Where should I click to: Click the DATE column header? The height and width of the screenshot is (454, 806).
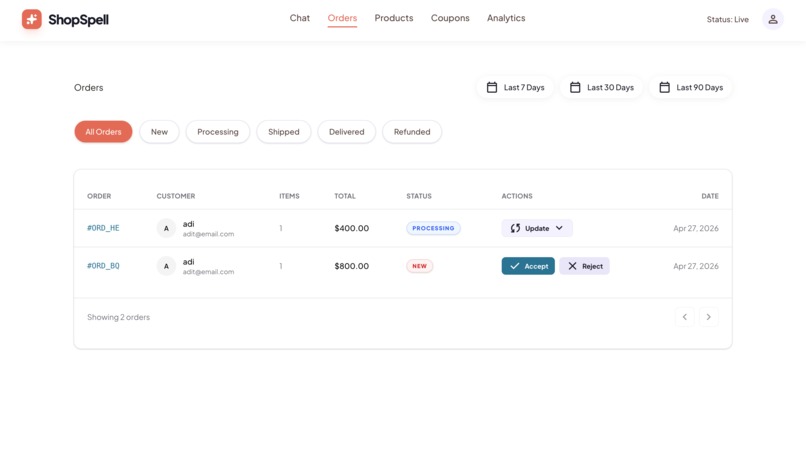pos(710,196)
